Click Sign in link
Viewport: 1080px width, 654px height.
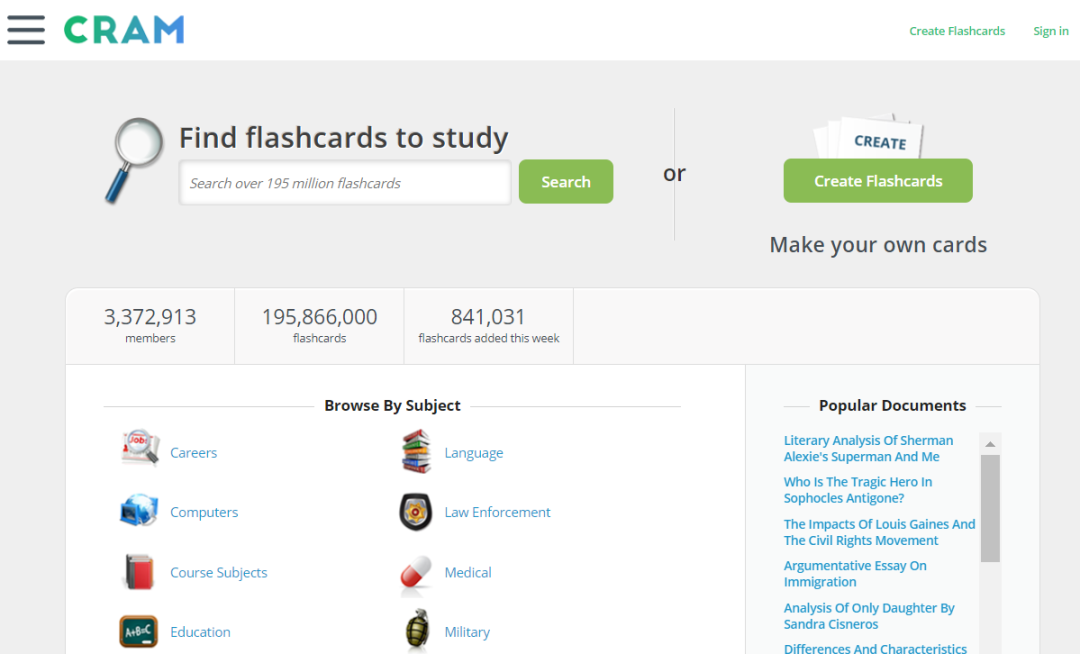pos(1050,31)
